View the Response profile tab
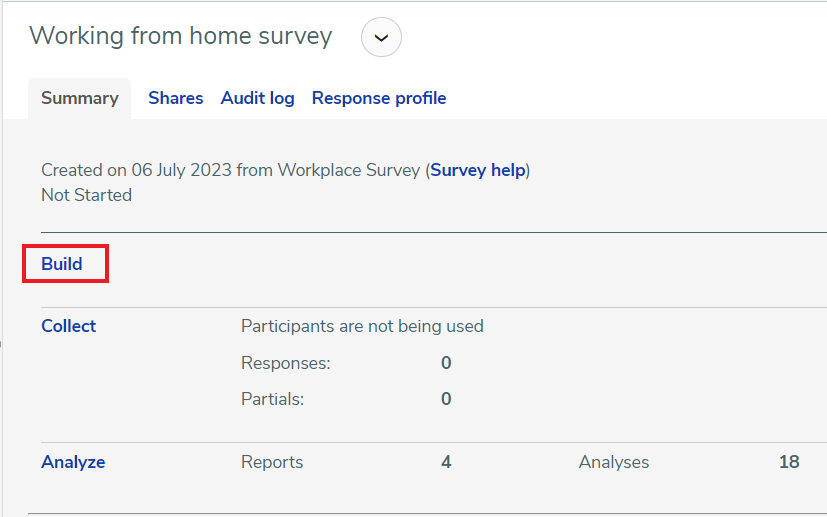 [x=379, y=98]
